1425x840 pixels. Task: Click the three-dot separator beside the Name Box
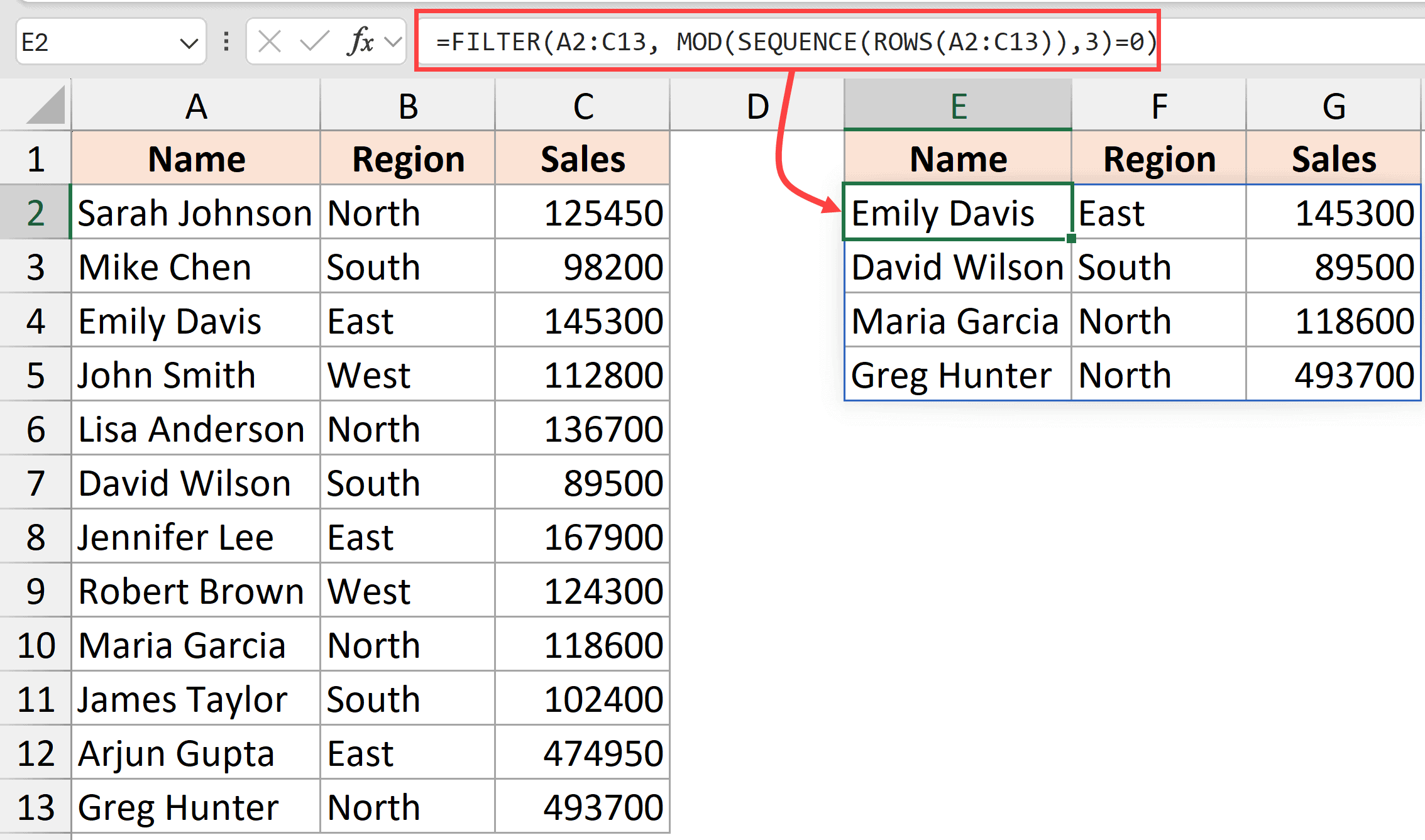click(226, 41)
